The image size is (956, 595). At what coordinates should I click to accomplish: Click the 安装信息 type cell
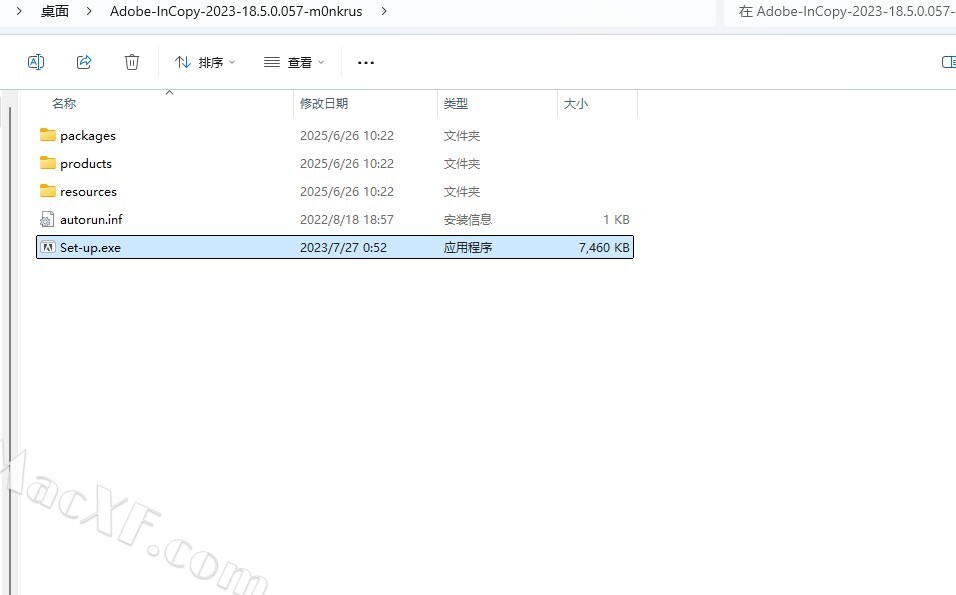pos(468,219)
